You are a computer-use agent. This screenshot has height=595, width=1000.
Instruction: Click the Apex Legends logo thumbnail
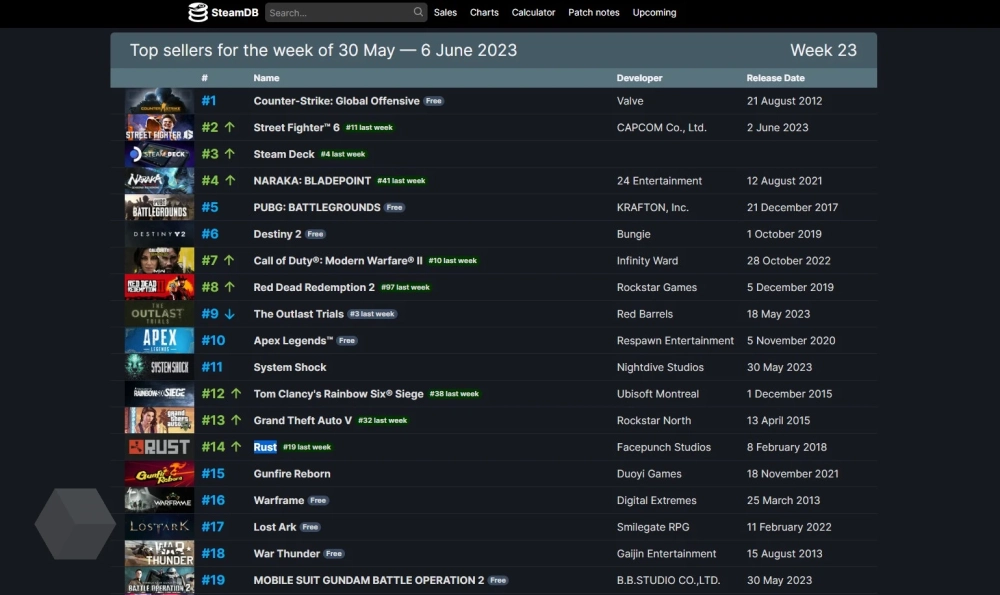coord(159,341)
